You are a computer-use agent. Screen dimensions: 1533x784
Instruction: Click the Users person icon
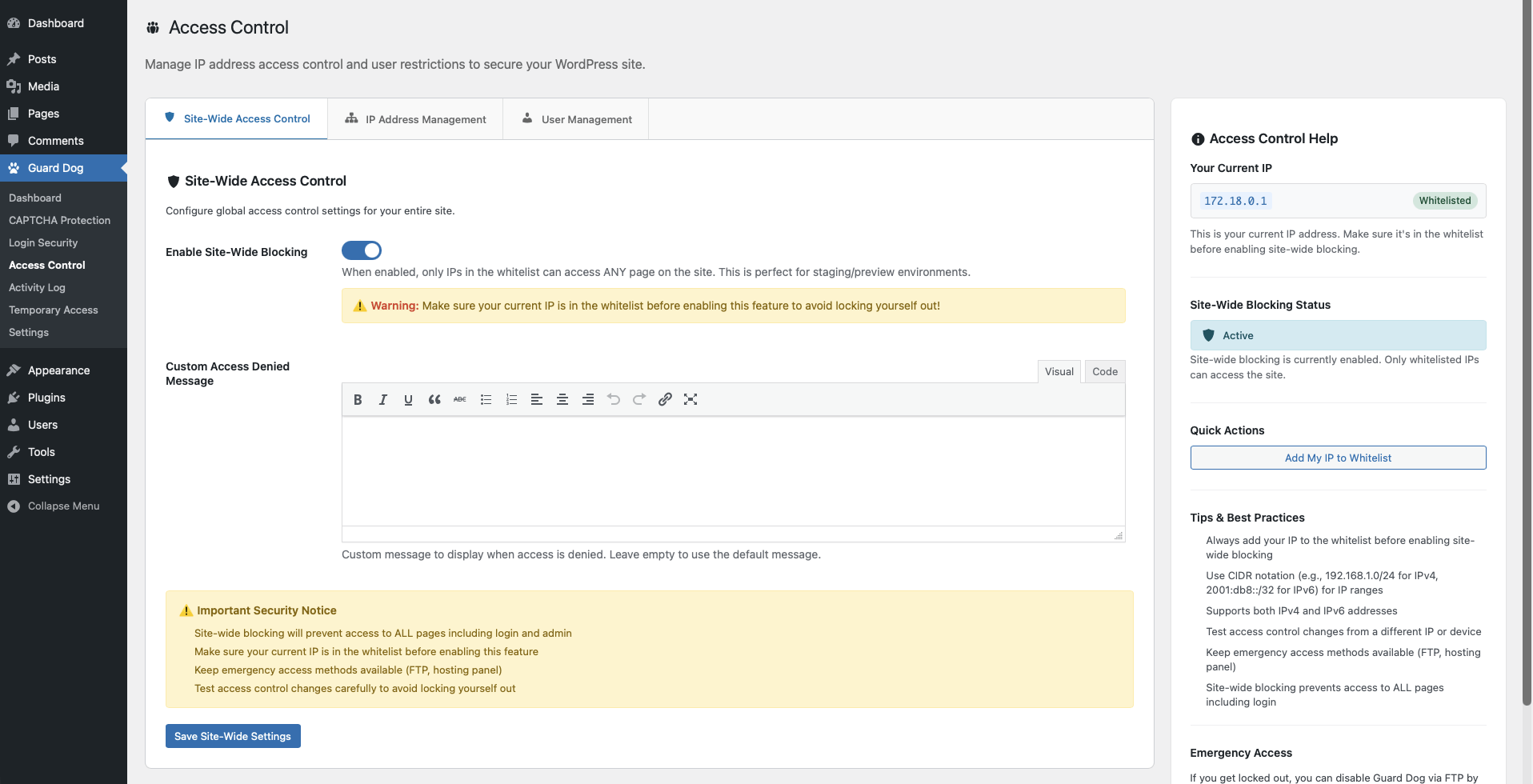14,425
